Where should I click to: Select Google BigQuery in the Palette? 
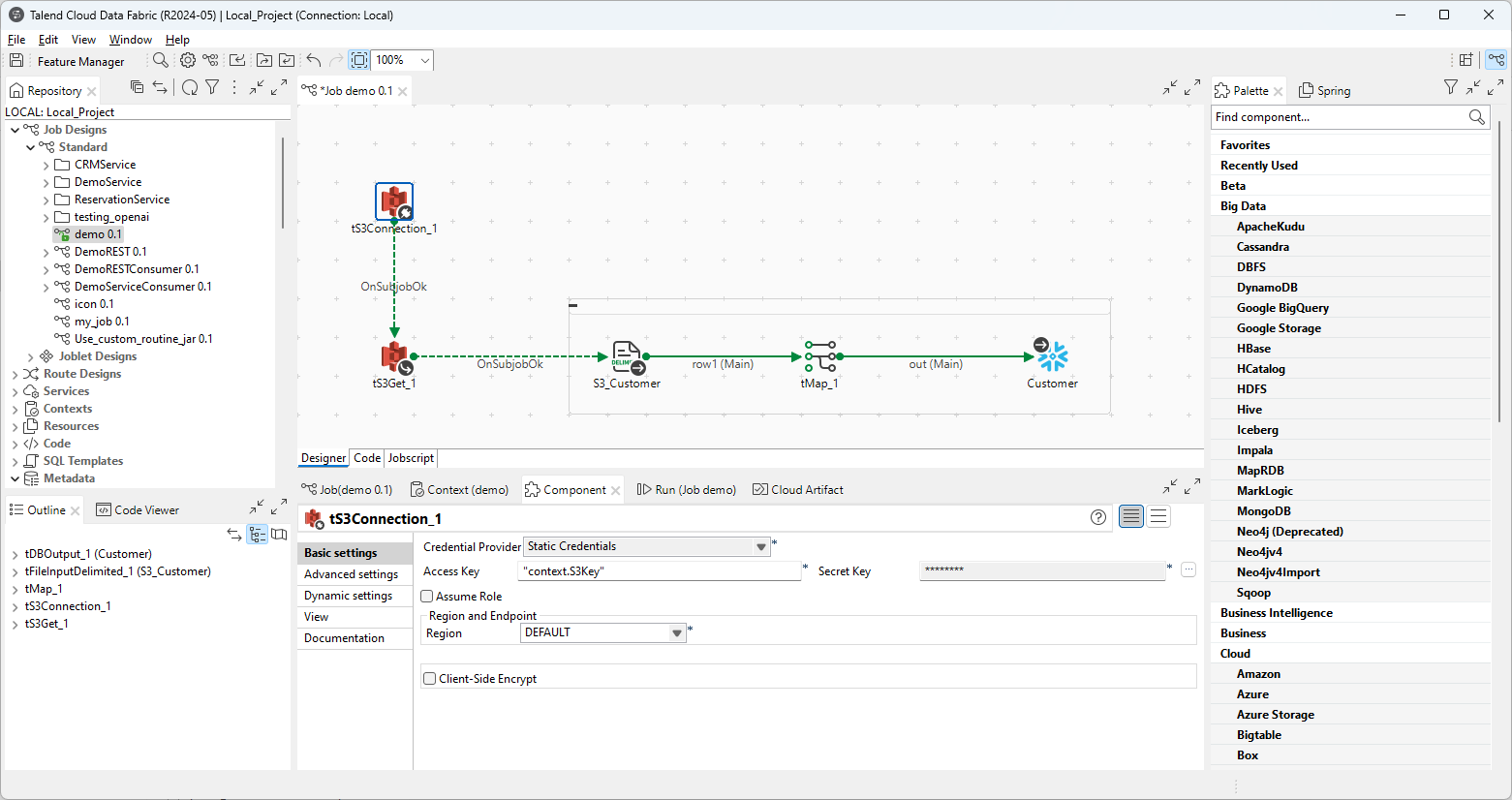pos(1282,308)
